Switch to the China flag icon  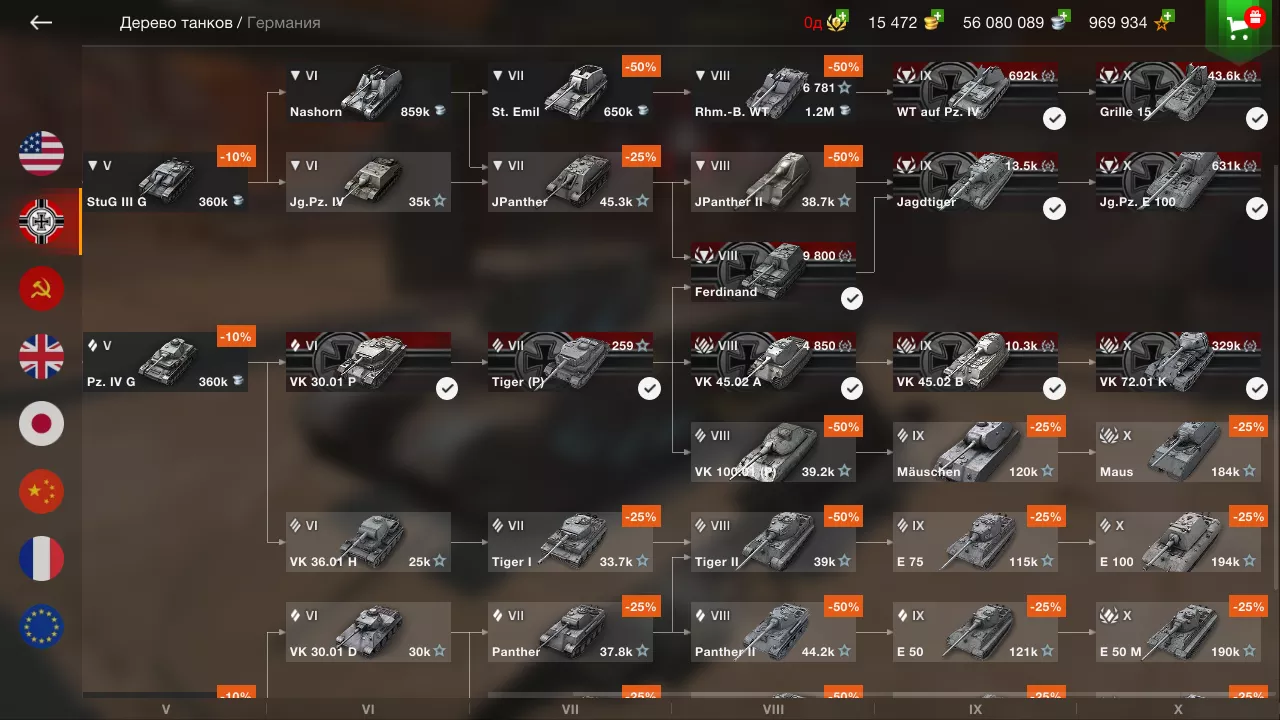[x=41, y=492]
